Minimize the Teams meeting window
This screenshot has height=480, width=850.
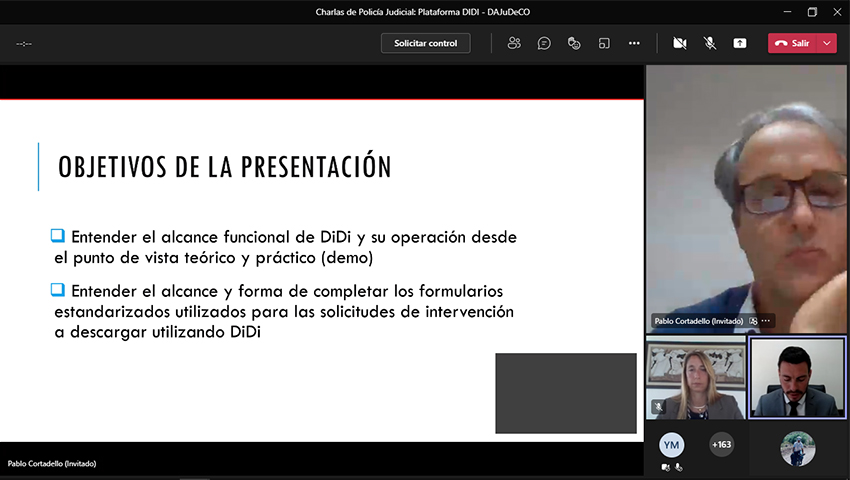click(787, 12)
